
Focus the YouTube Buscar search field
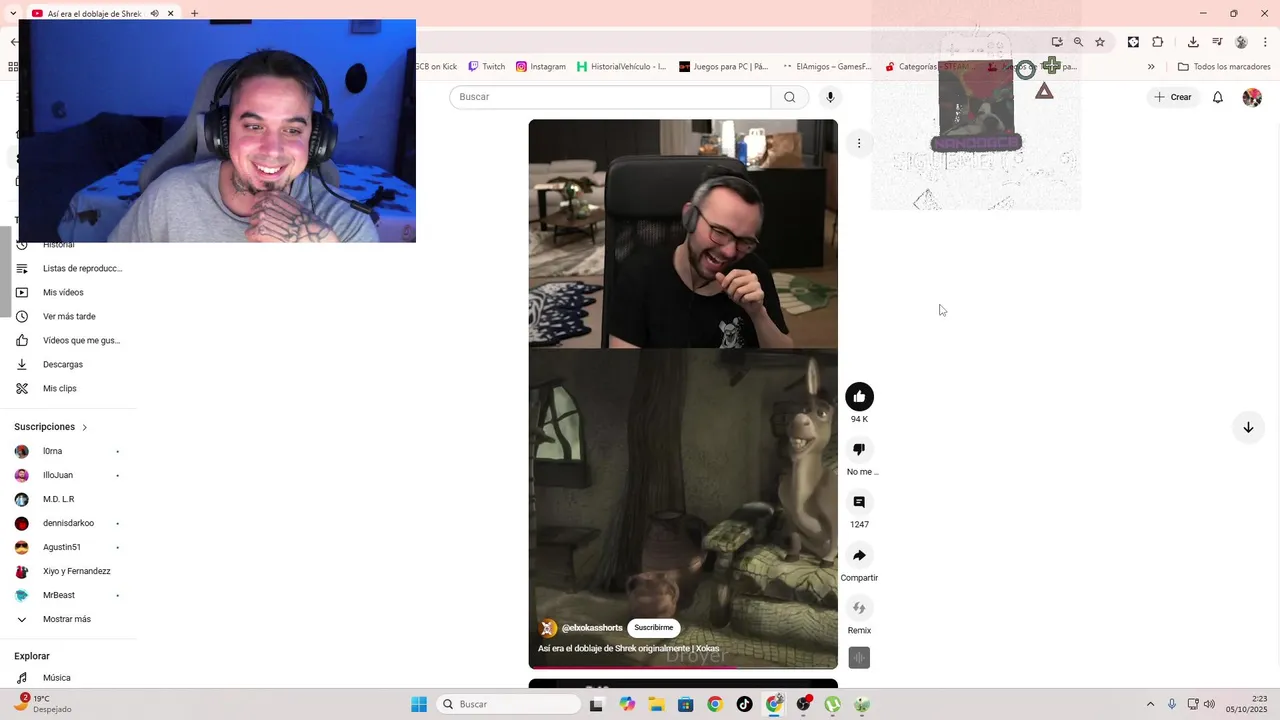(610, 97)
